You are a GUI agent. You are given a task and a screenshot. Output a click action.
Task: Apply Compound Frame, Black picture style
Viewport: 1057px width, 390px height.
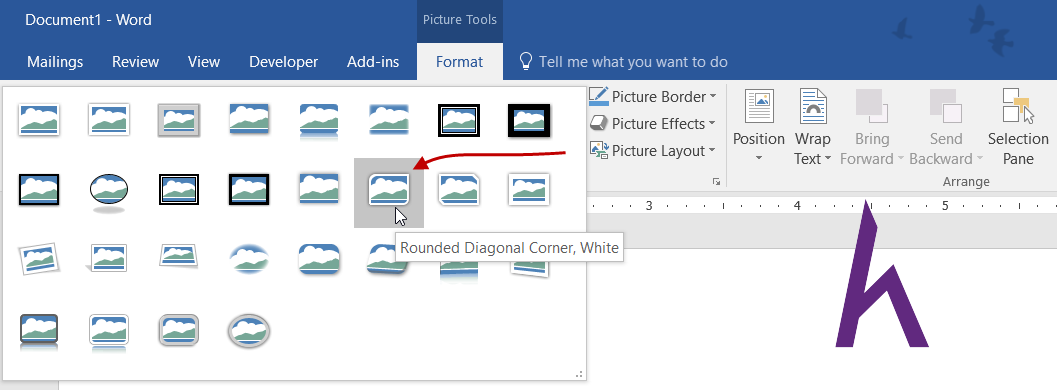click(x=179, y=190)
